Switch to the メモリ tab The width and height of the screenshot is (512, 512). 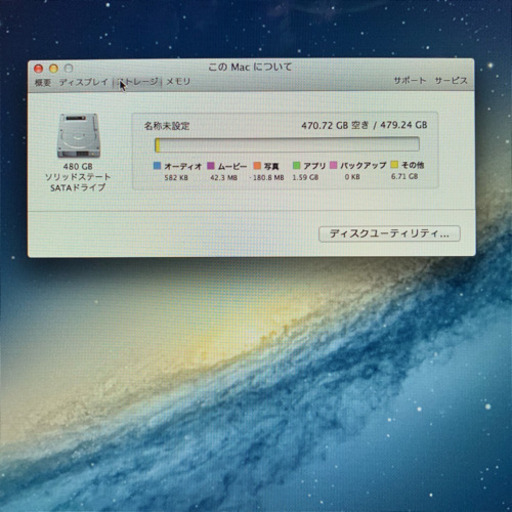178,81
